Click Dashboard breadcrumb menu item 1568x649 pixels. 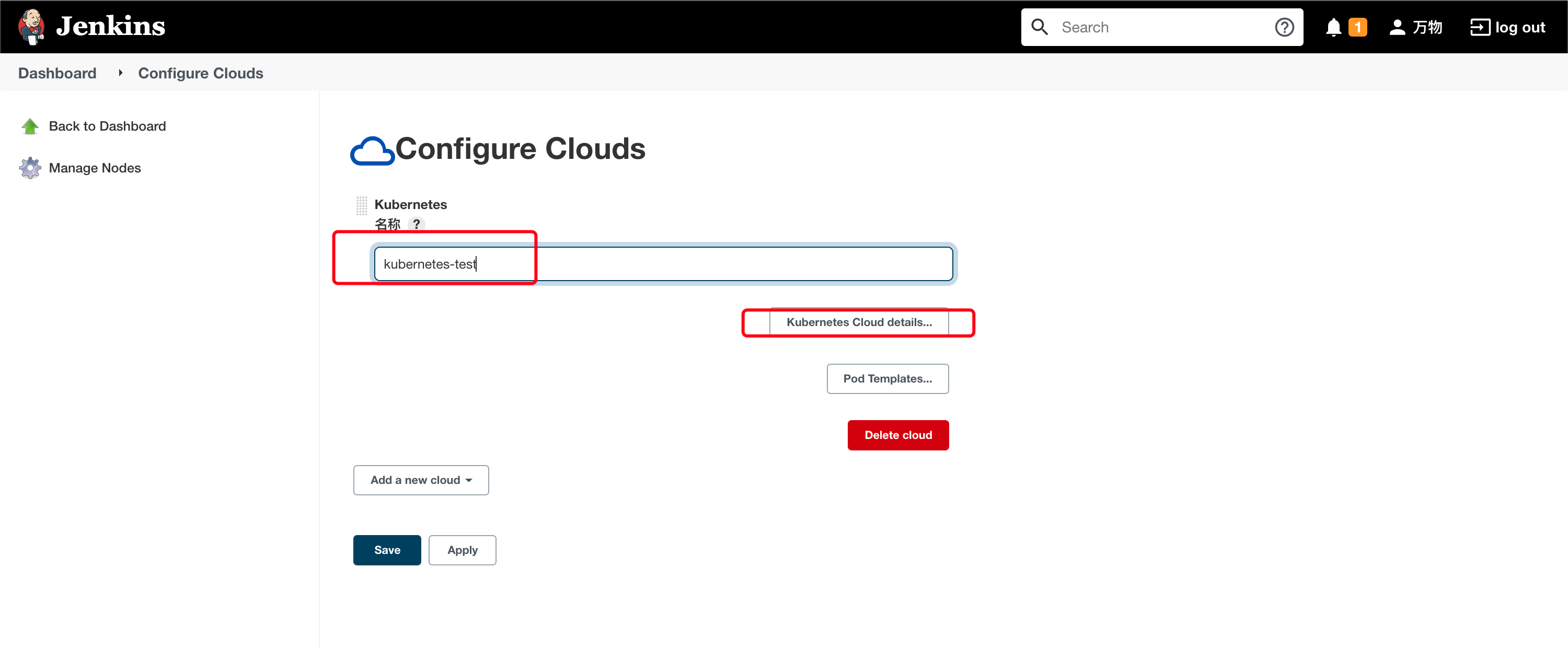pos(57,73)
